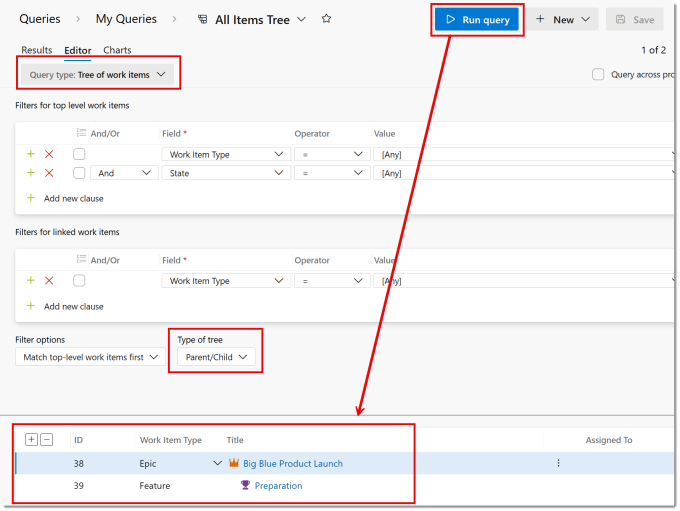Screen dimensions: 680x511
Task: Click the tree query icon beside All Items Tree
Action: [x=203, y=20]
